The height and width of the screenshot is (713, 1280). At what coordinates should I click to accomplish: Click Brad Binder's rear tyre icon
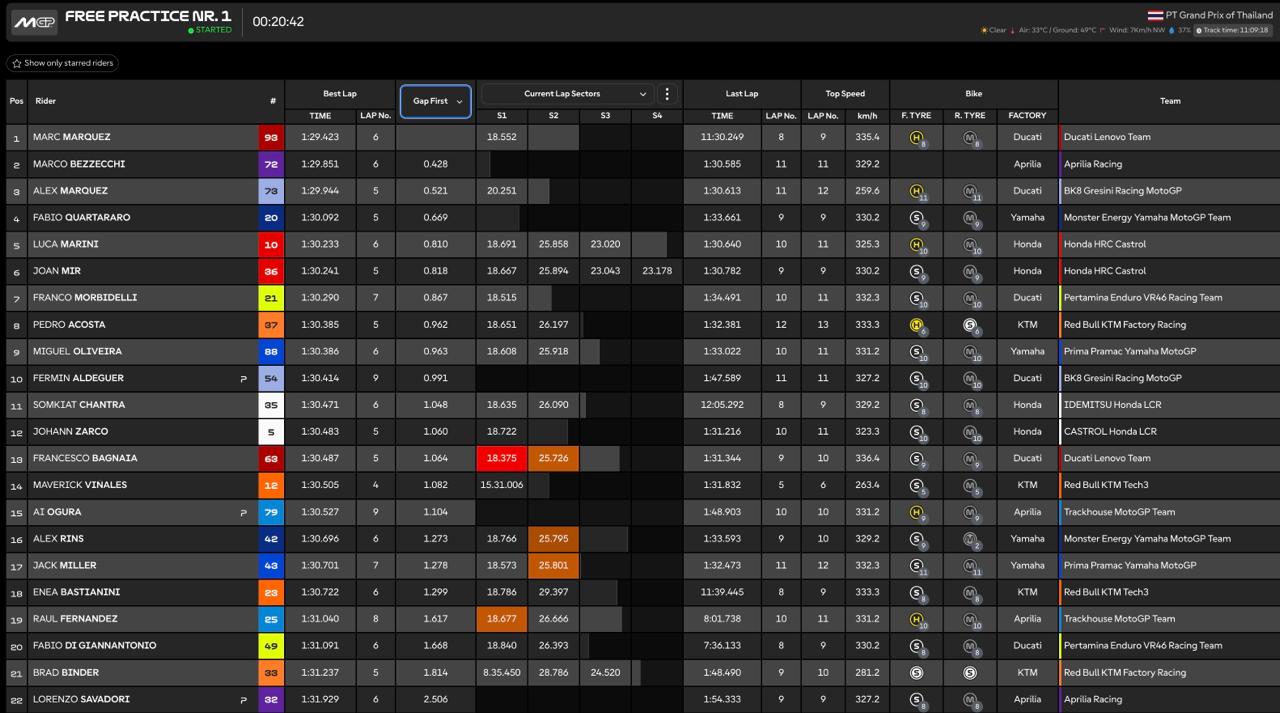pos(969,673)
